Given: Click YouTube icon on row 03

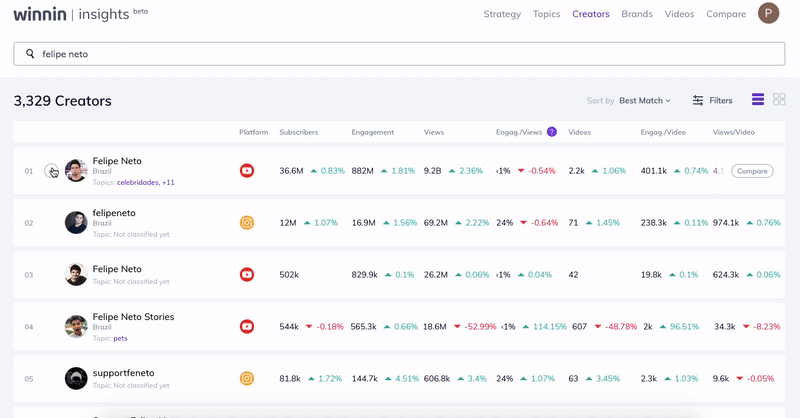Looking at the screenshot, I should pyautogui.click(x=247, y=275).
